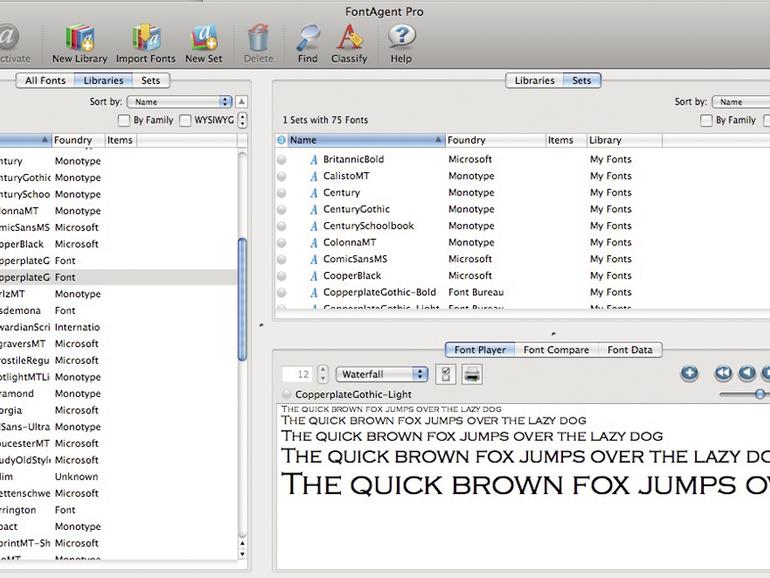Click the font size input field showing 12
The height and width of the screenshot is (578, 770).
point(299,374)
